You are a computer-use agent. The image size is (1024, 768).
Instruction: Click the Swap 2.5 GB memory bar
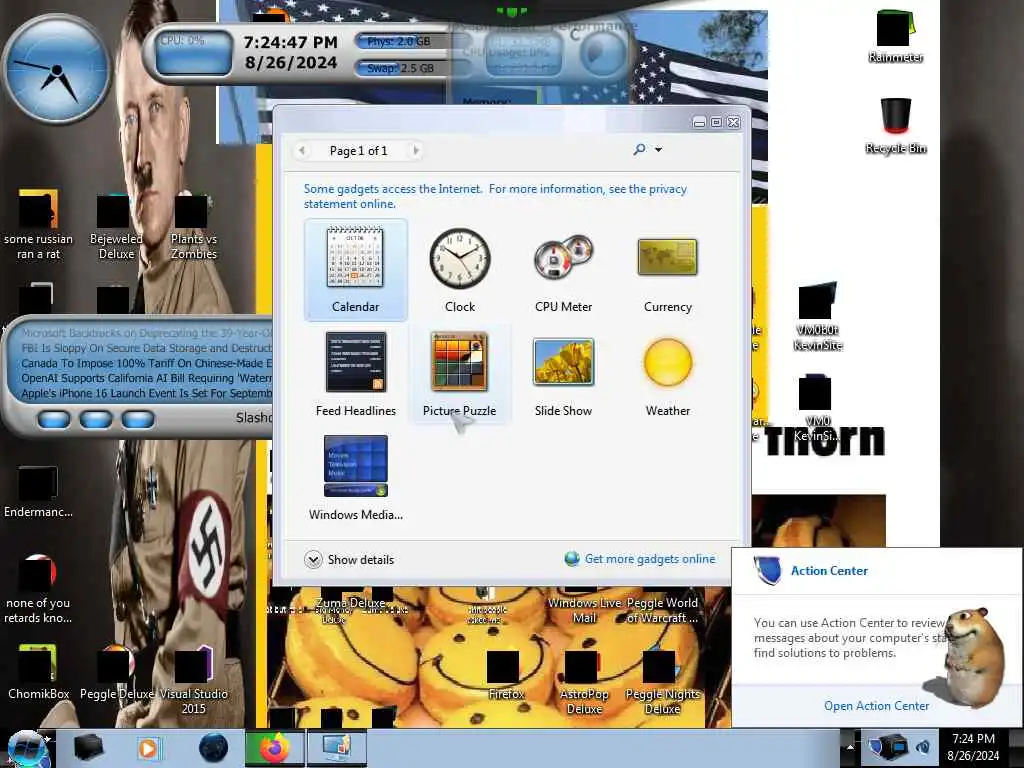(411, 68)
